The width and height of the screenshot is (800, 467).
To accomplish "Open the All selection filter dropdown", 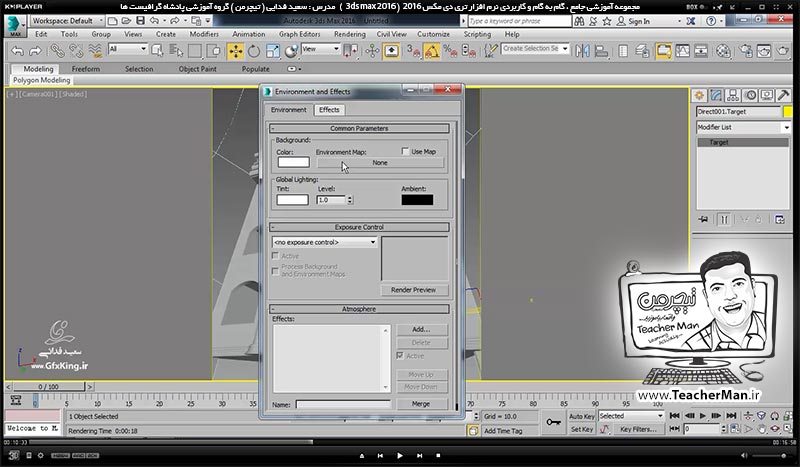I will pyautogui.click(x=128, y=49).
